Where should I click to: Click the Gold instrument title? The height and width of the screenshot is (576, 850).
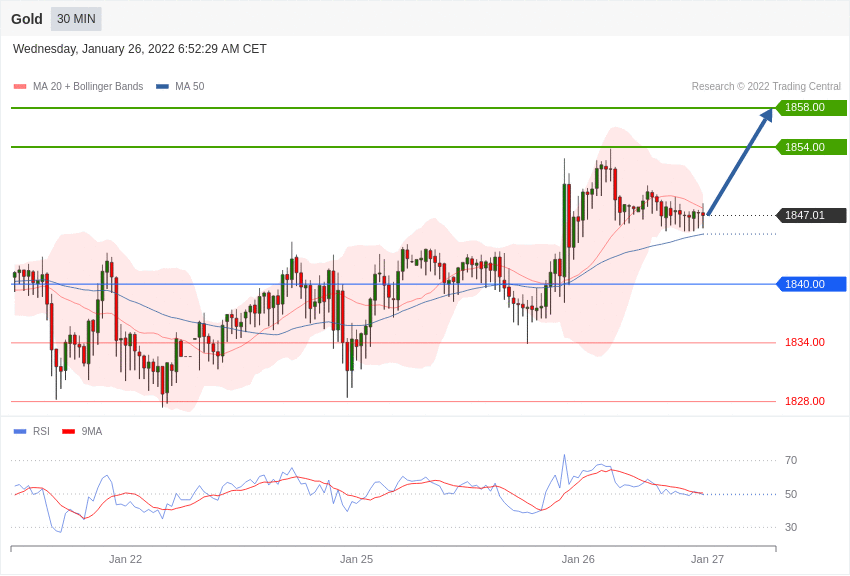[x=27, y=19]
